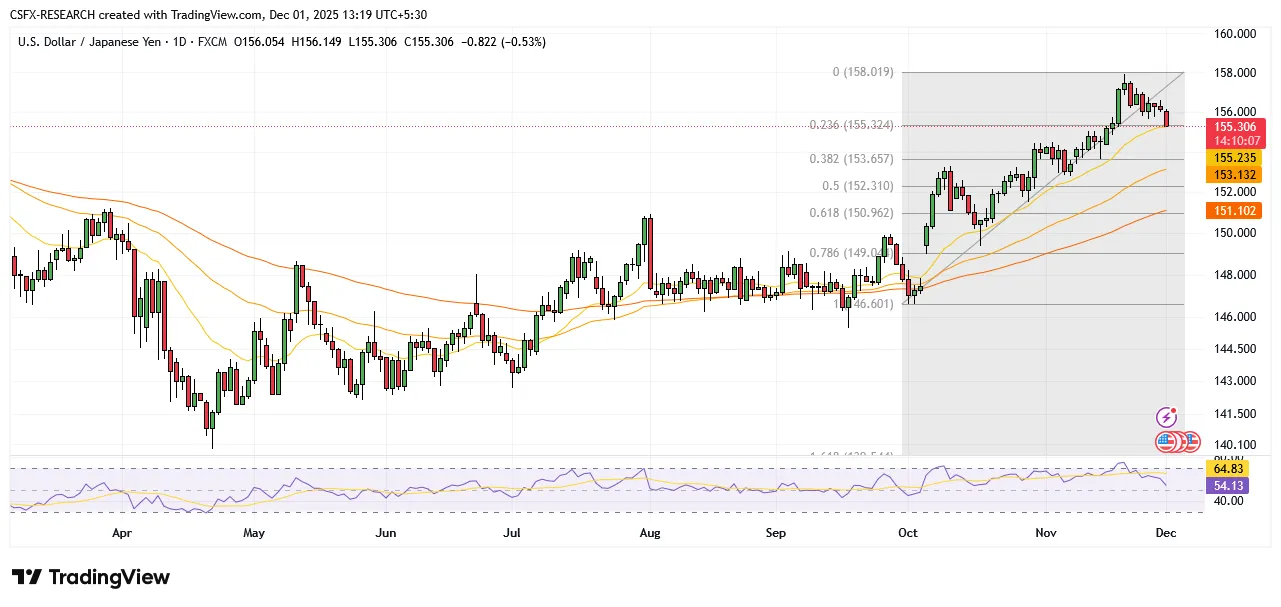Select the 0.382 (153.657) Fibonacci level label
This screenshot has width=1281, height=607.
[853, 159]
